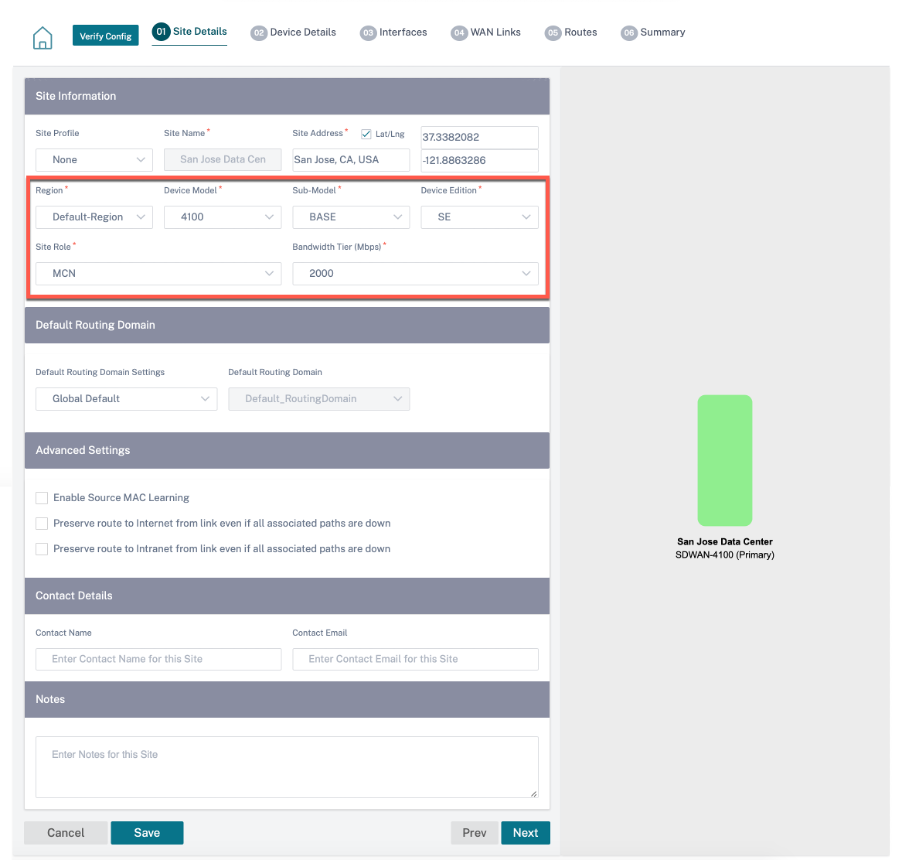Expand the Bandwidth Tier dropdown
The height and width of the screenshot is (860, 902).
(x=415, y=273)
